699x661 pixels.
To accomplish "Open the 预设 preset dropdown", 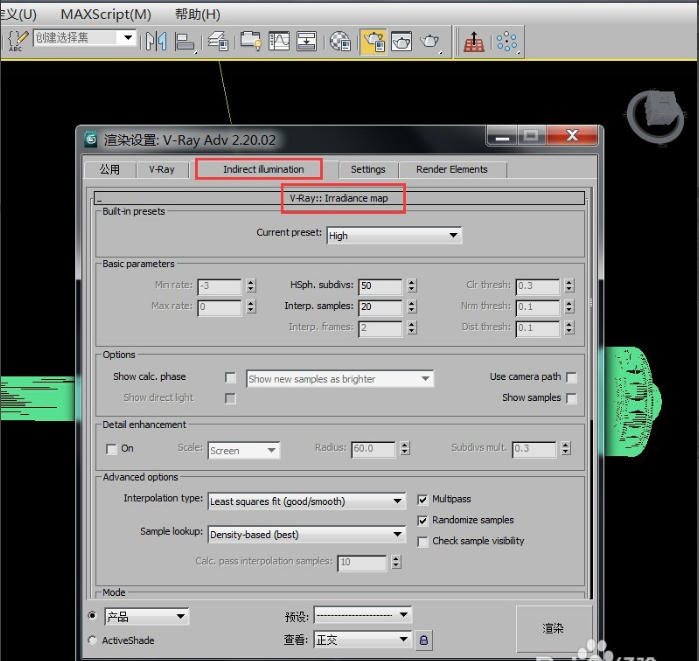I will [x=363, y=615].
